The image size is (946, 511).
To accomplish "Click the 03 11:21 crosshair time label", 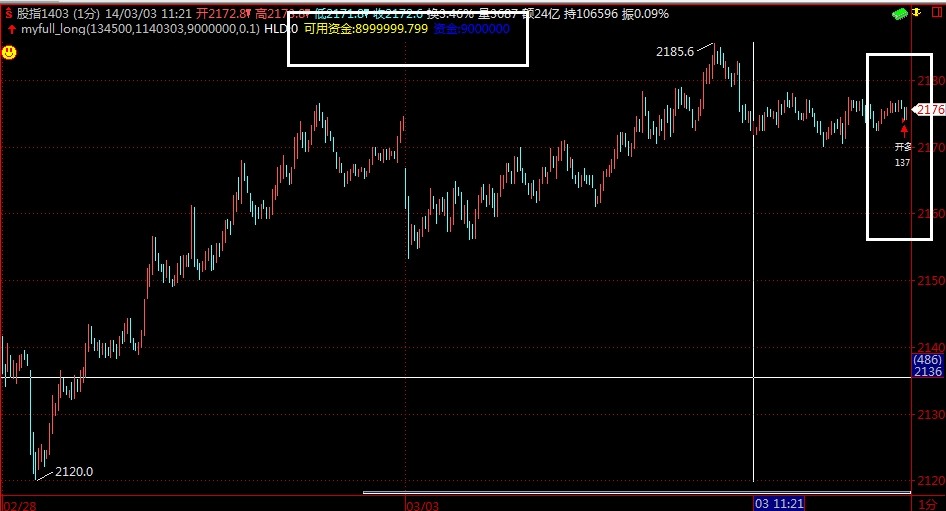I will [778, 503].
